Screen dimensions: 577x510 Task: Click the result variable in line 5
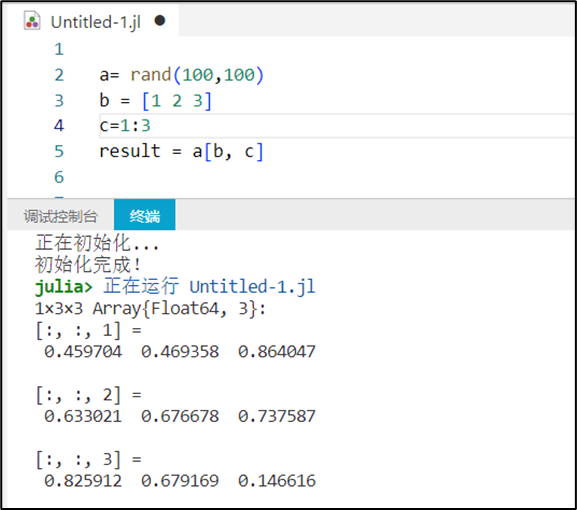pyautogui.click(x=130, y=151)
